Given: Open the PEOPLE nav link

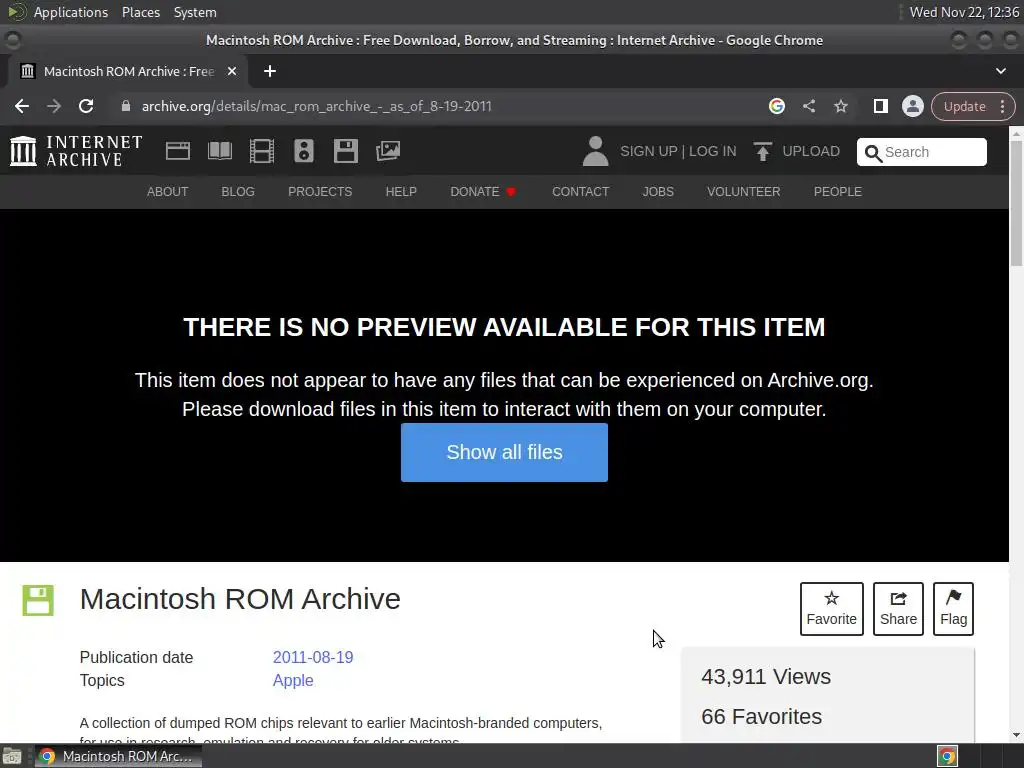Looking at the screenshot, I should (x=837, y=191).
